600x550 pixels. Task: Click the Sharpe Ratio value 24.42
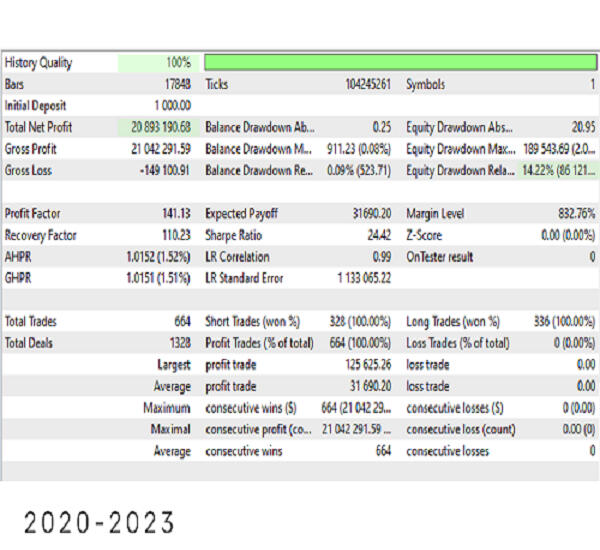375,236
